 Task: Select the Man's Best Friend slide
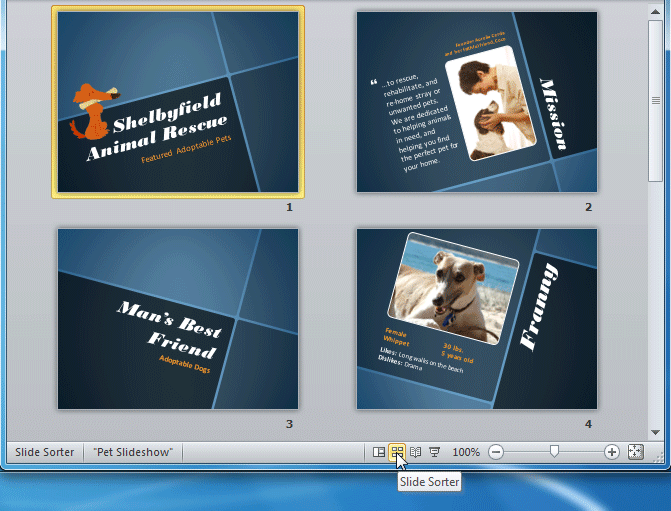tap(178, 318)
